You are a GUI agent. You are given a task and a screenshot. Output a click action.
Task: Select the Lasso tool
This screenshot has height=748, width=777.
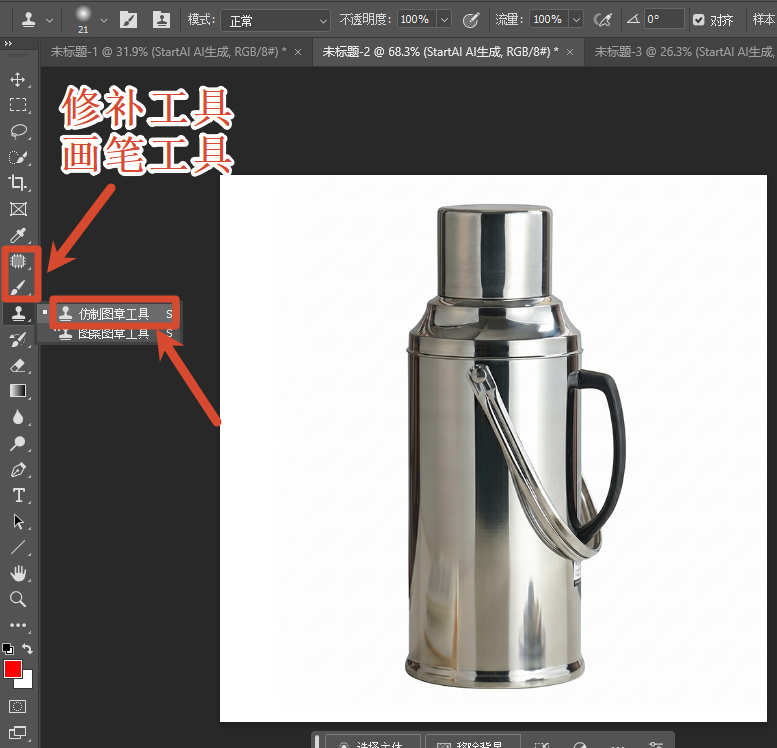pyautogui.click(x=18, y=131)
